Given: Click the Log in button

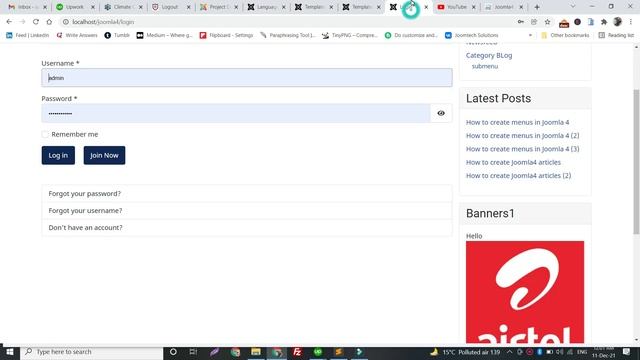Looking at the screenshot, I should coord(58,155).
